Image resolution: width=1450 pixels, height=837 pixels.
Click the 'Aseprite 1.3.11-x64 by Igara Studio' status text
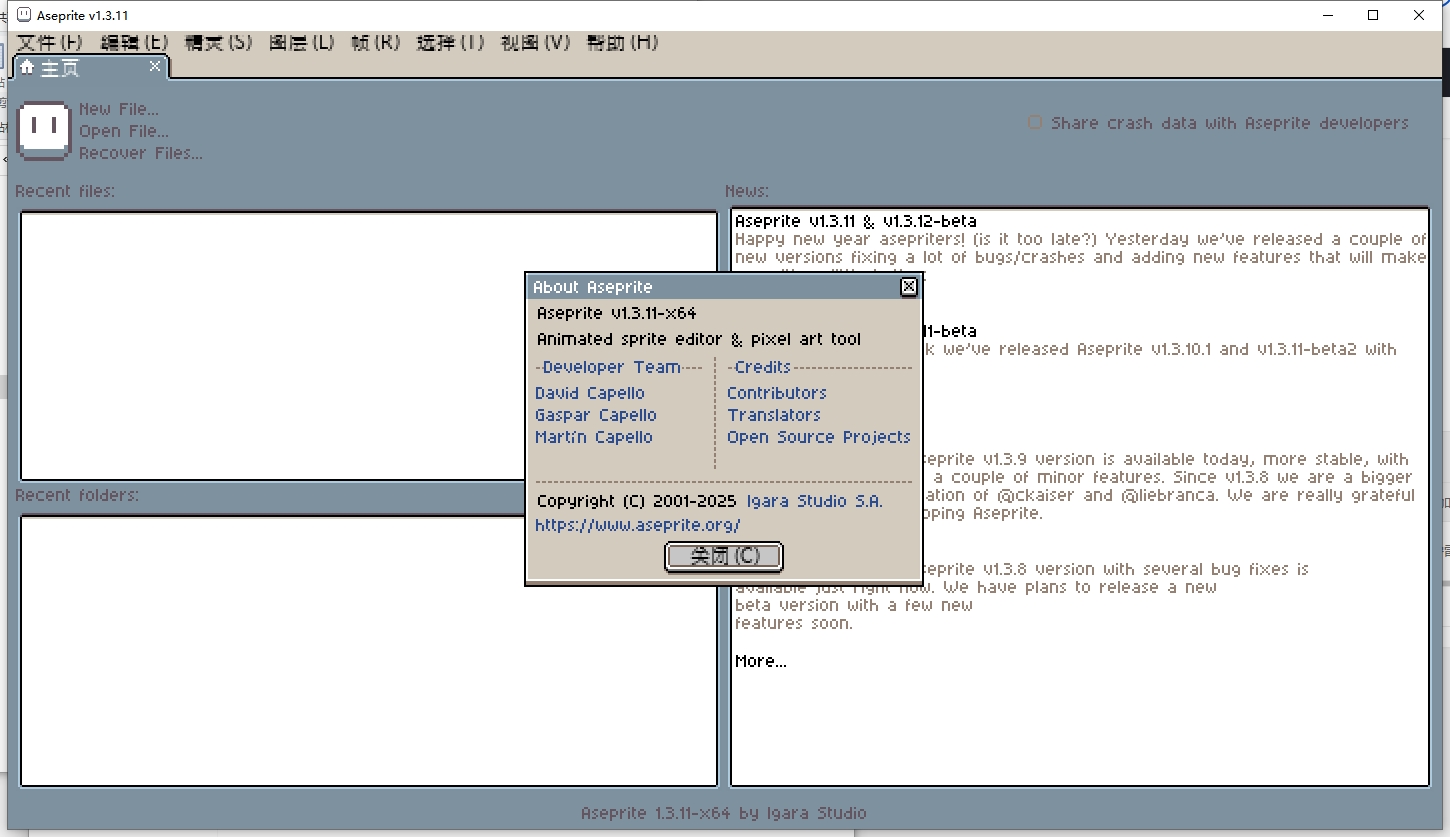pos(724,813)
